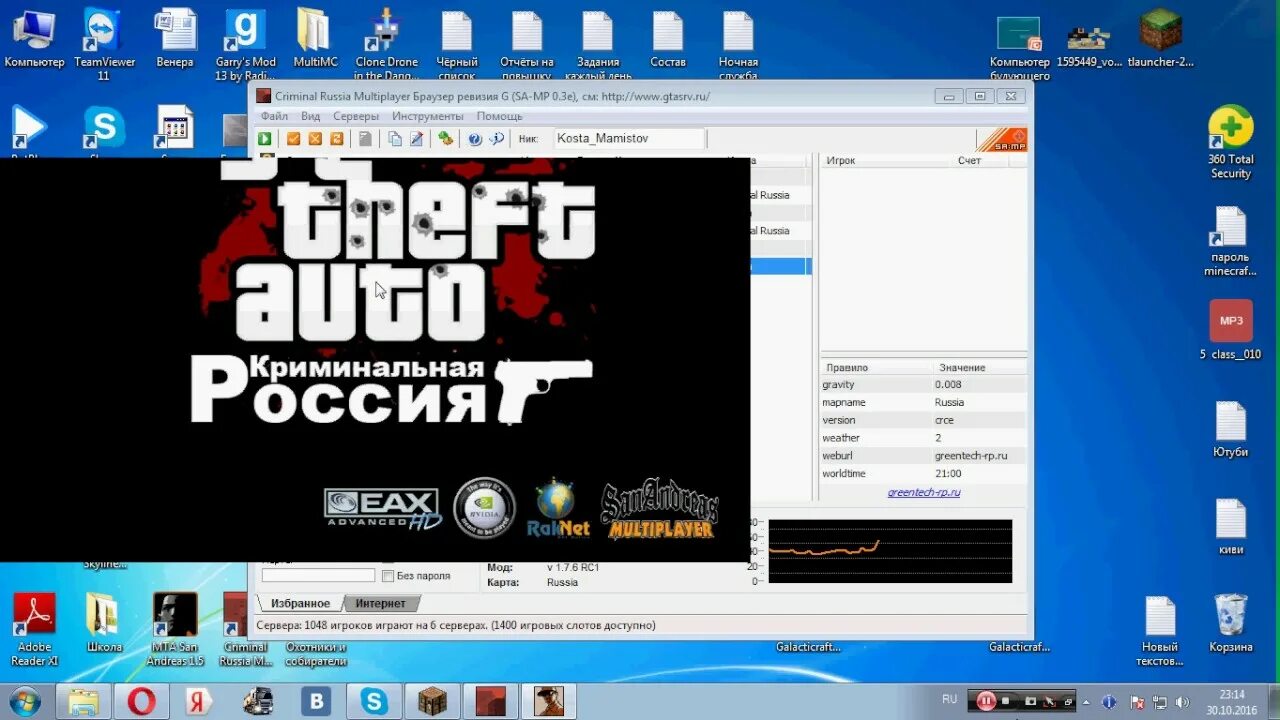This screenshot has width=1280, height=720.
Task: Select the 5 class__010 MP3 file icon
Action: pos(1230,330)
